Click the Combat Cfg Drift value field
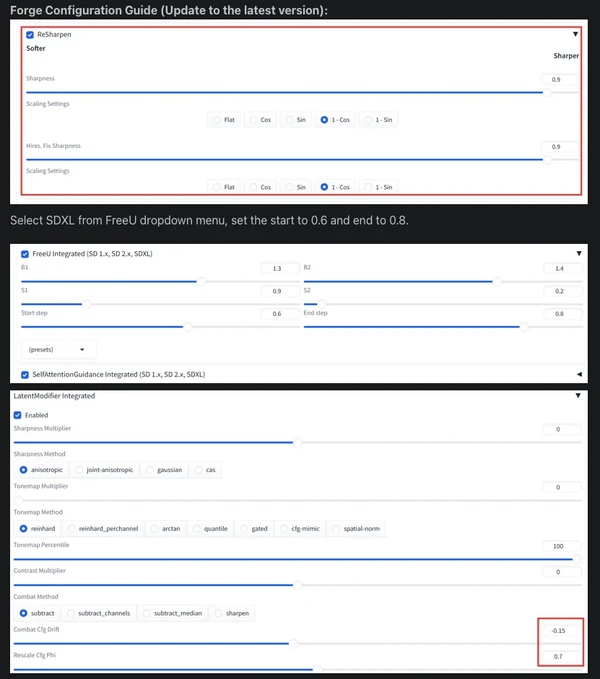Screen dimensions: 600x679 (x=558, y=630)
